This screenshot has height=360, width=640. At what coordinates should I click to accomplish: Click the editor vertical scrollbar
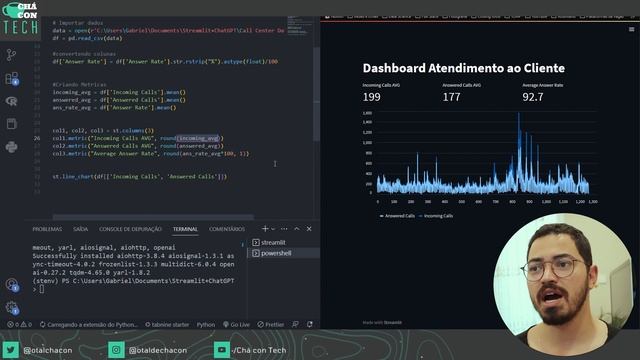[316, 94]
